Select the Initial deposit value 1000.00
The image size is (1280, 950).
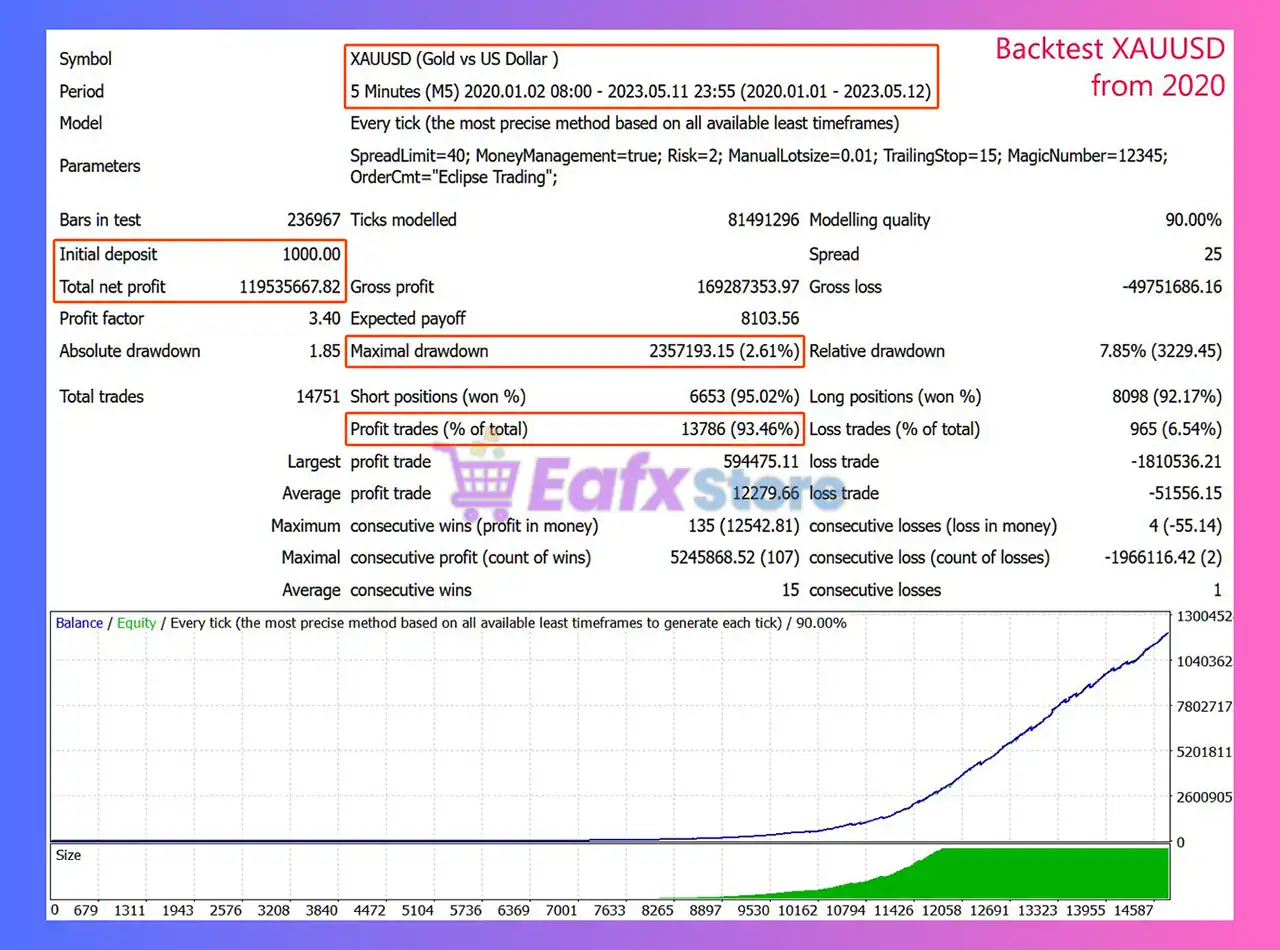(x=310, y=254)
